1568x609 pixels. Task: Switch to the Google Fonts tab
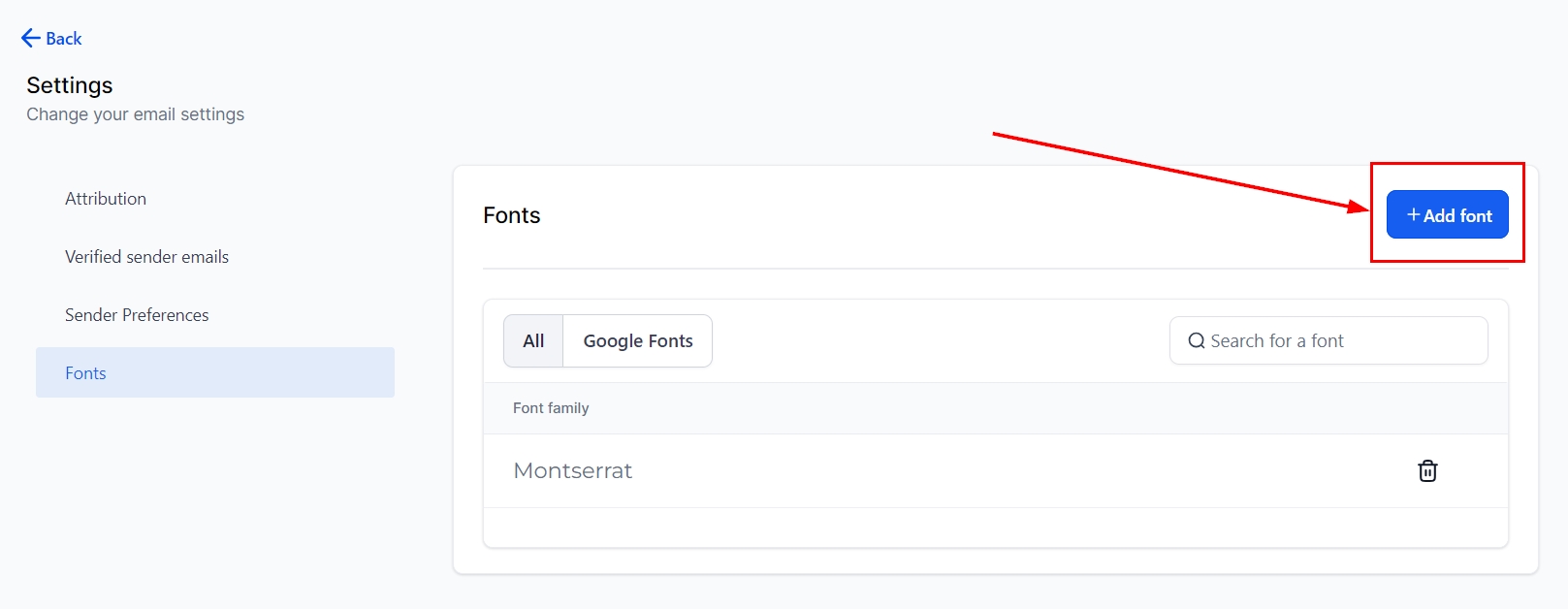(x=637, y=341)
